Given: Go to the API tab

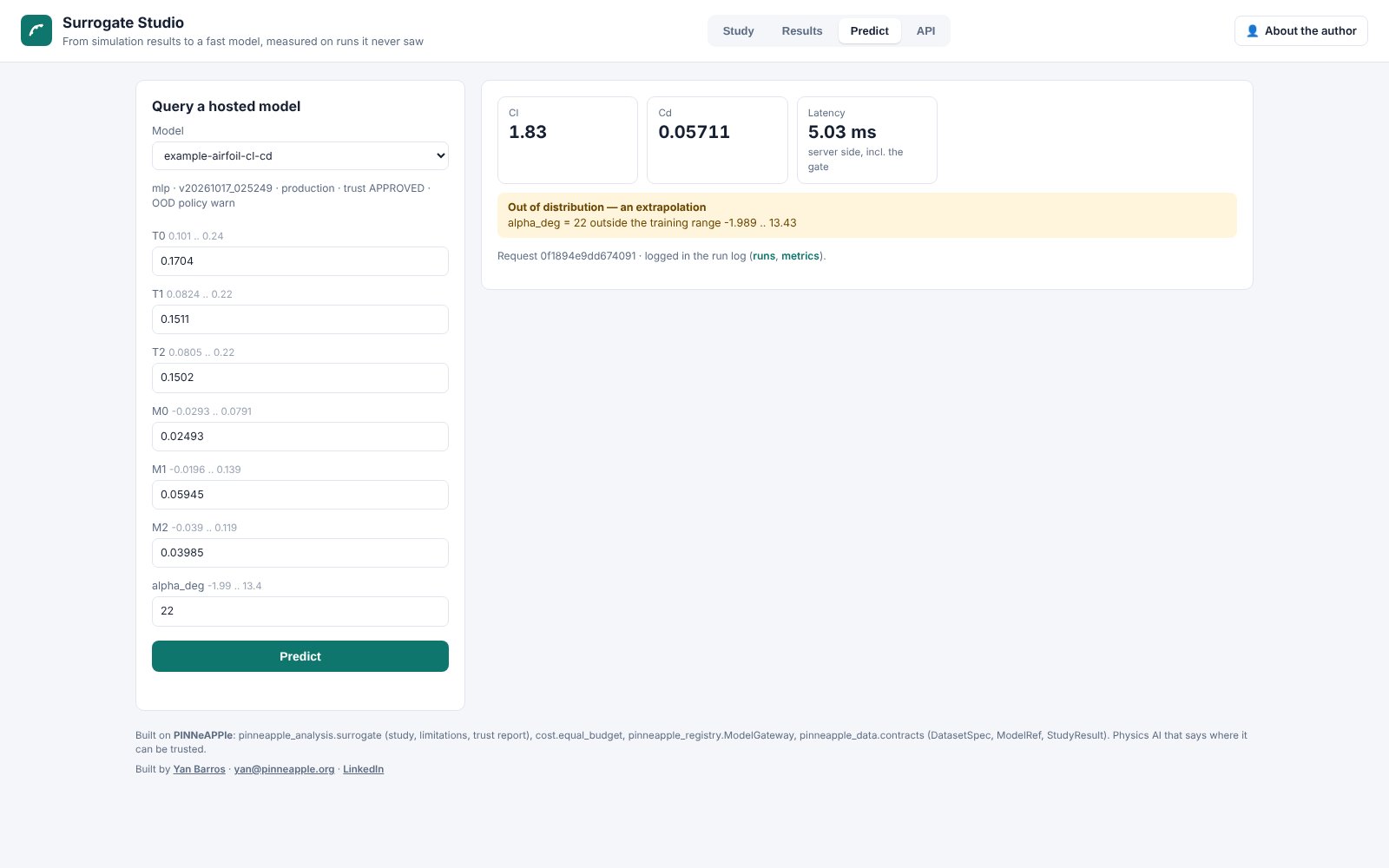Looking at the screenshot, I should [x=925, y=30].
